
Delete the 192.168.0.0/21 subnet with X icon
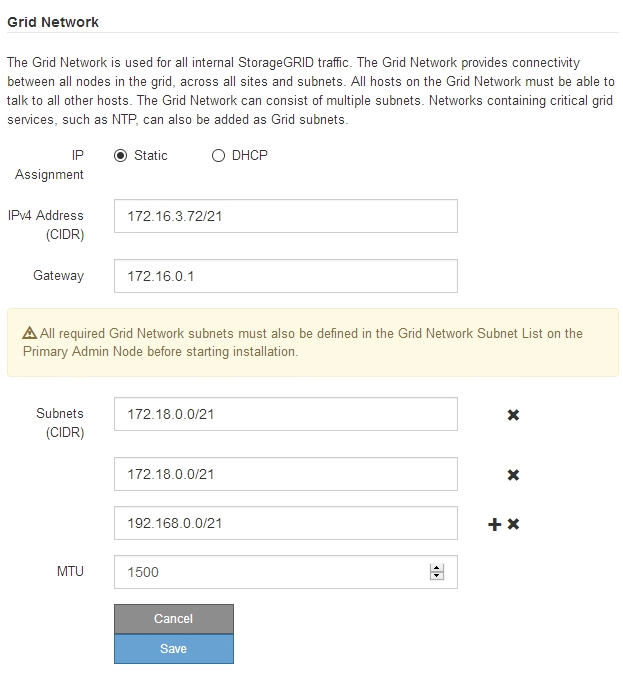(513, 524)
